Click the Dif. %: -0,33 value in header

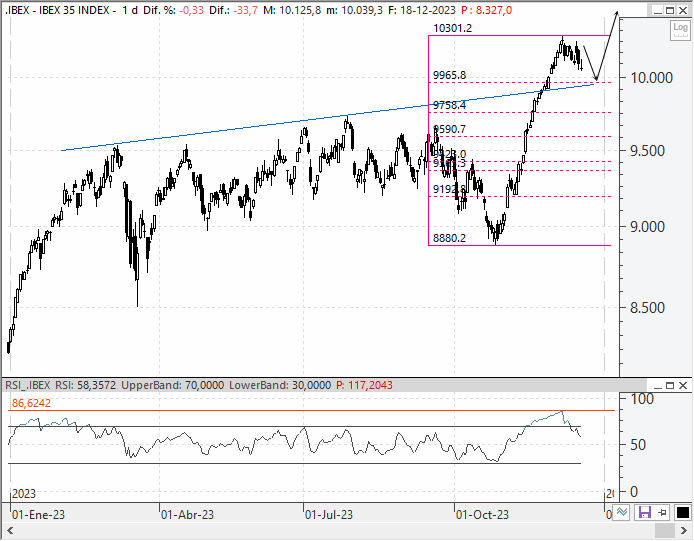coord(174,10)
